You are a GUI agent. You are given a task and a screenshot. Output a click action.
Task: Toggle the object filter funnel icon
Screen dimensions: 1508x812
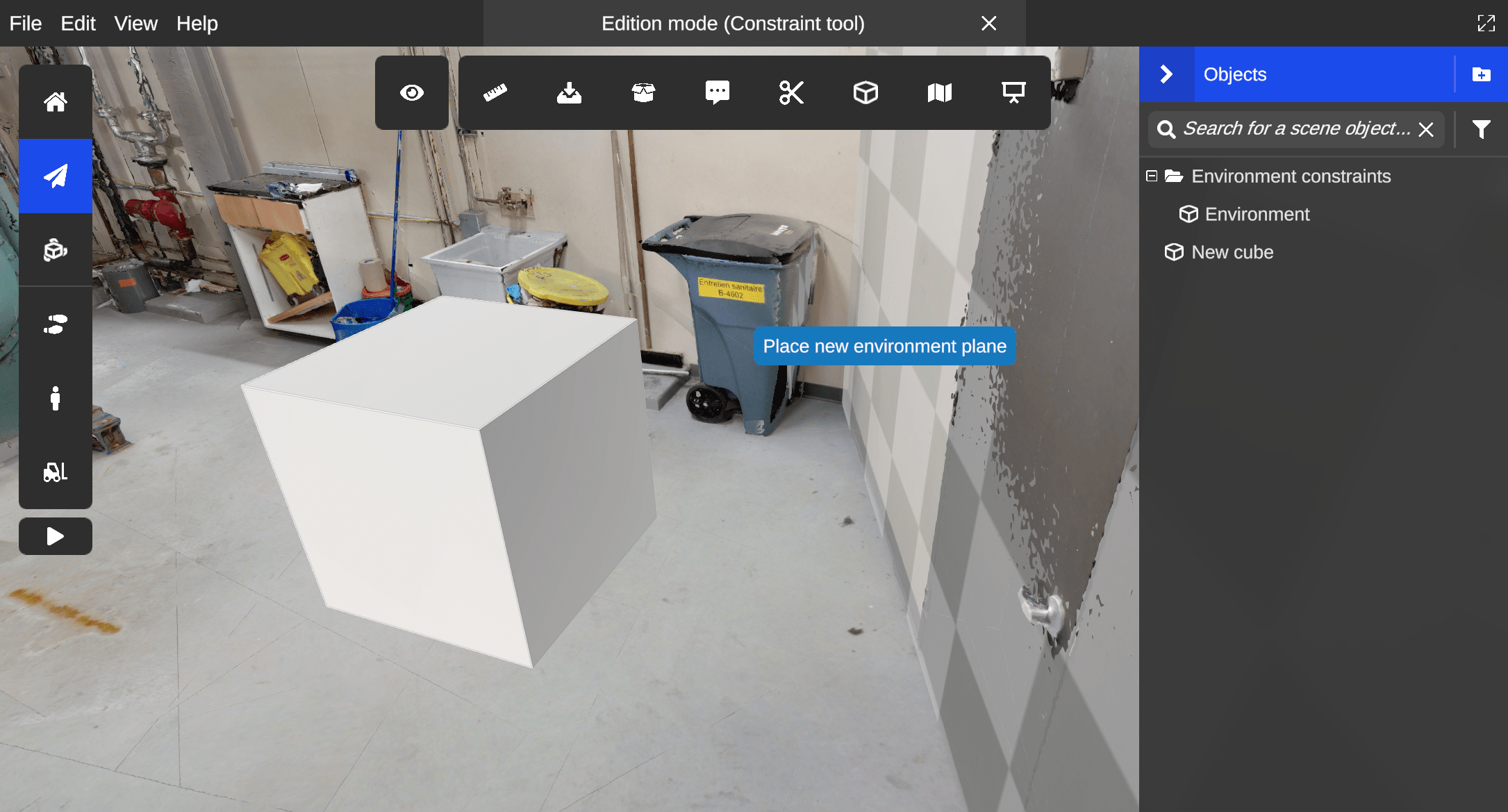[1481, 129]
